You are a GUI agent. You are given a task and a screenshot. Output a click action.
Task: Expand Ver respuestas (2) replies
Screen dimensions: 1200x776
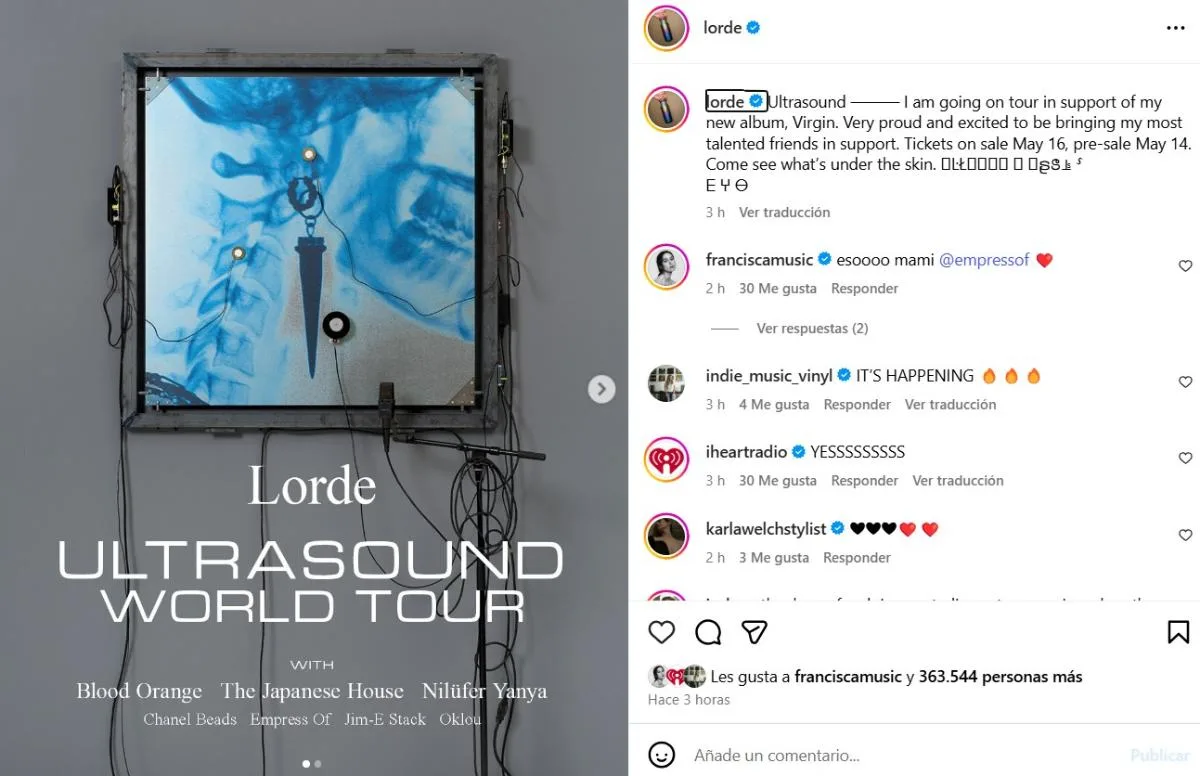(812, 328)
